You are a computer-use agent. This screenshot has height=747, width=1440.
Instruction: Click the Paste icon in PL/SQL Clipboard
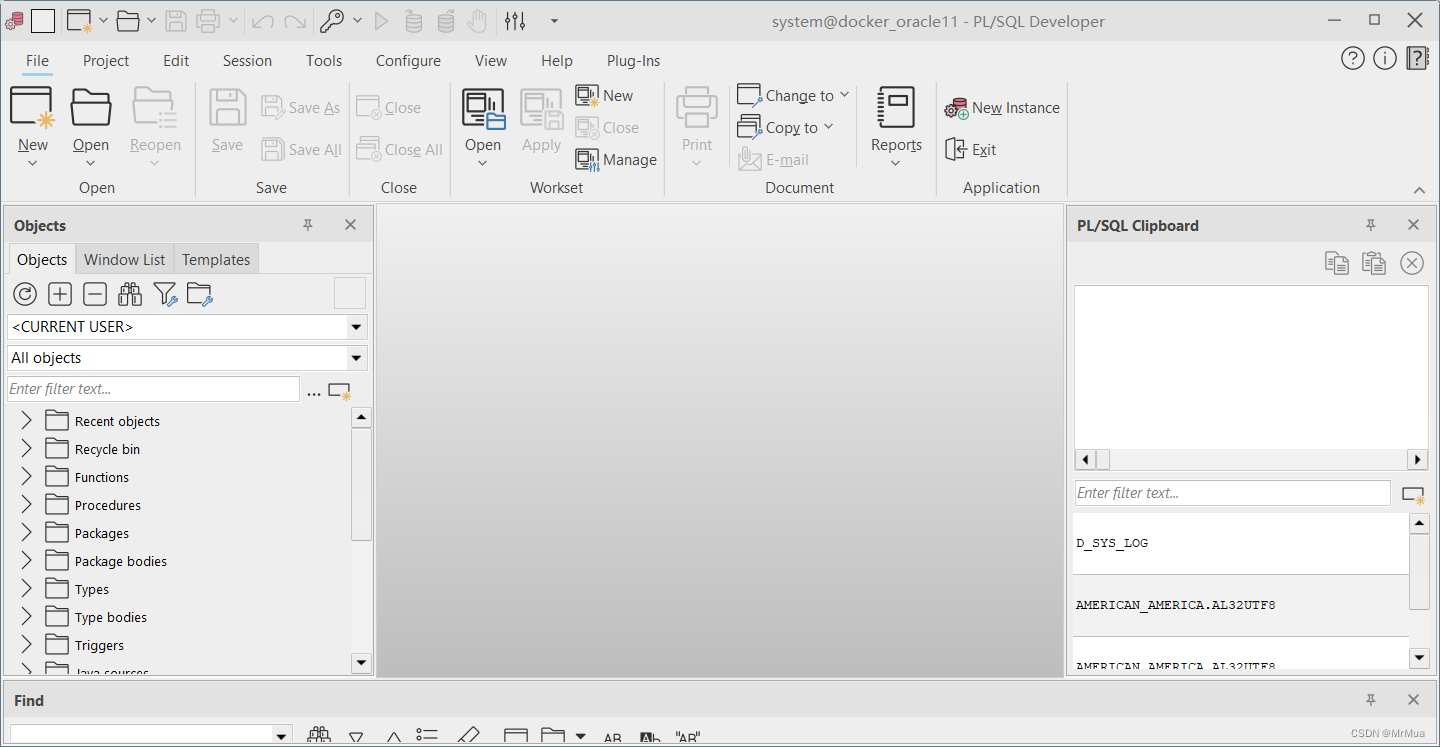1374,263
